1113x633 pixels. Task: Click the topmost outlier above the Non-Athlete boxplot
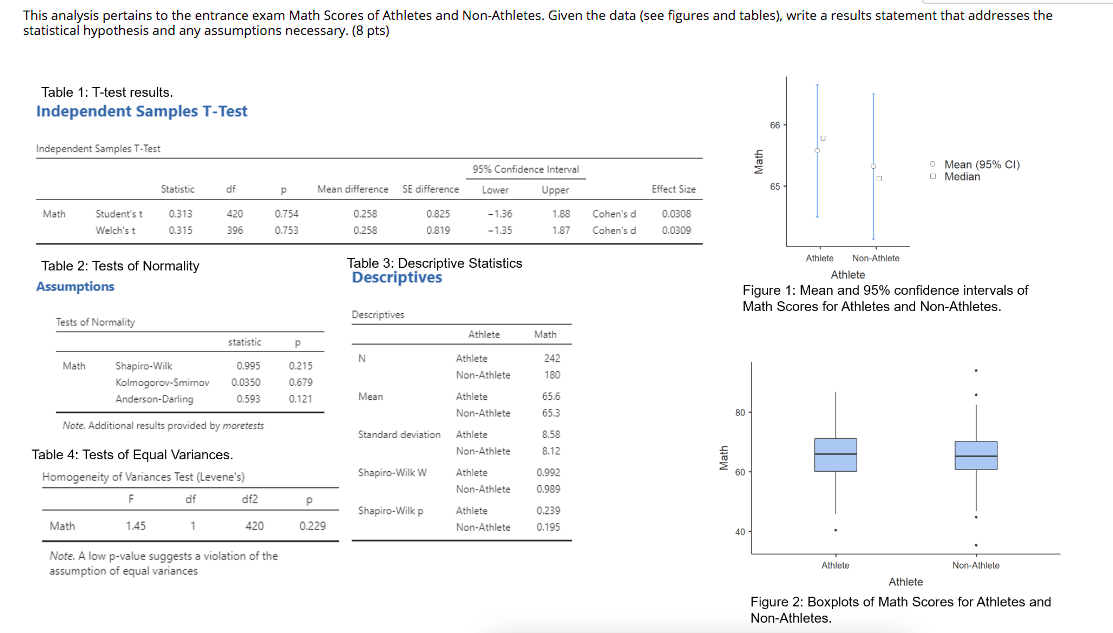976,370
